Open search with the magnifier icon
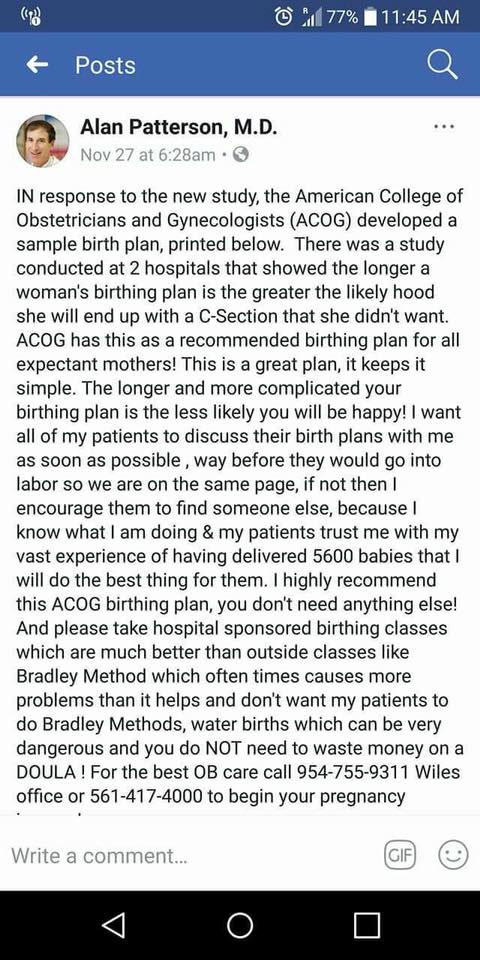 (442, 65)
